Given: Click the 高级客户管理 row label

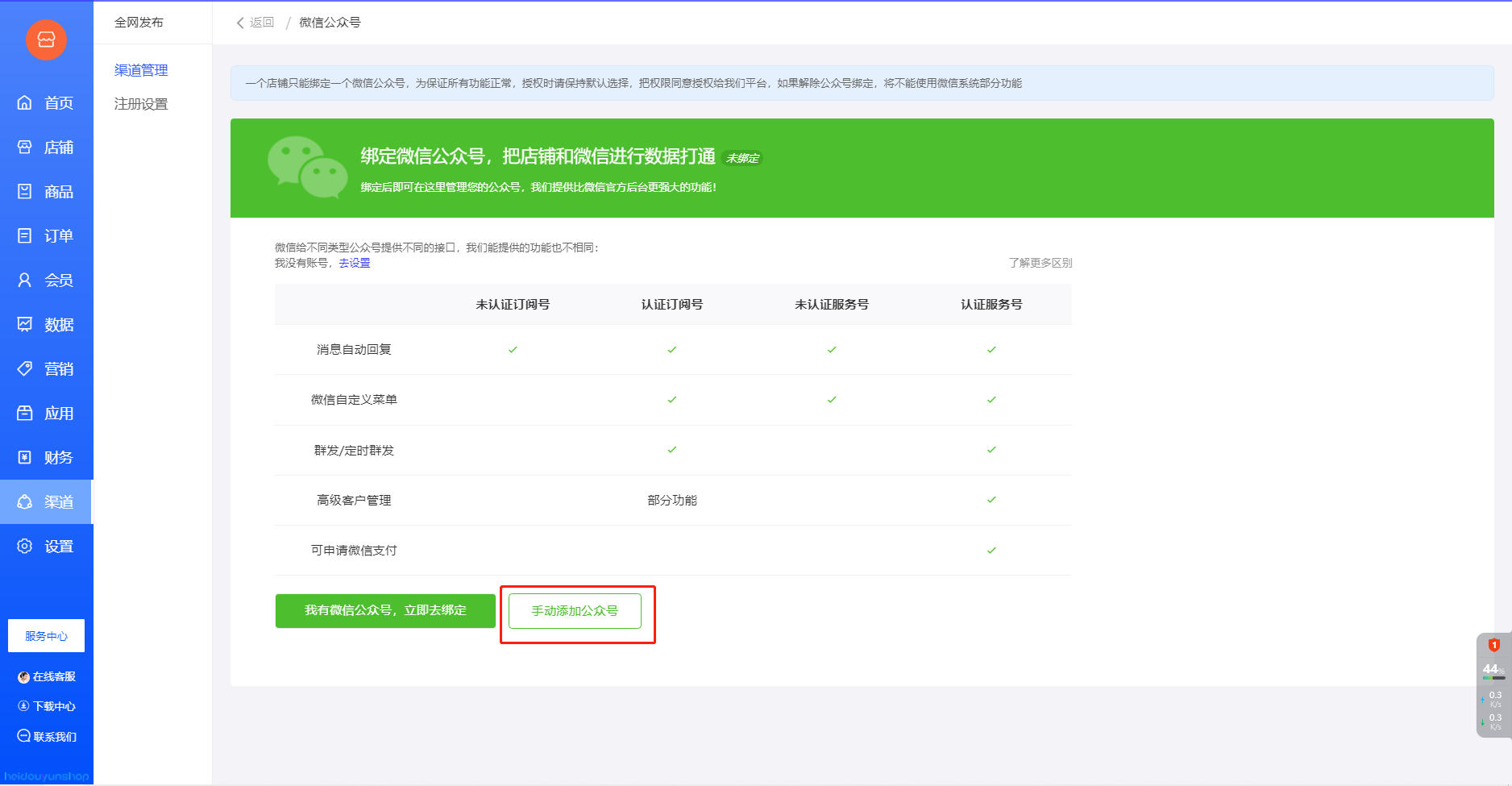Looking at the screenshot, I should tap(354, 501).
